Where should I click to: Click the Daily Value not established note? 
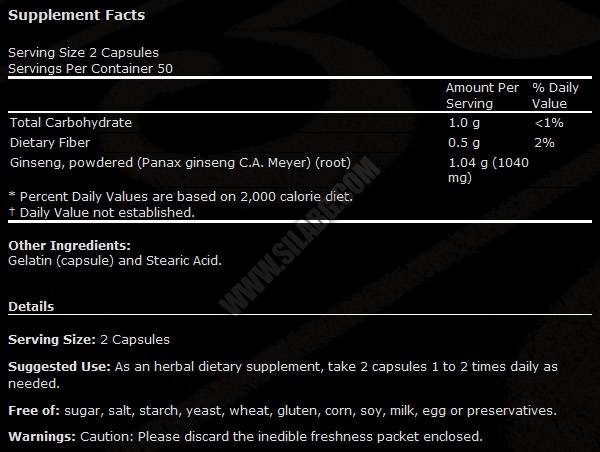pyautogui.click(x=102, y=212)
